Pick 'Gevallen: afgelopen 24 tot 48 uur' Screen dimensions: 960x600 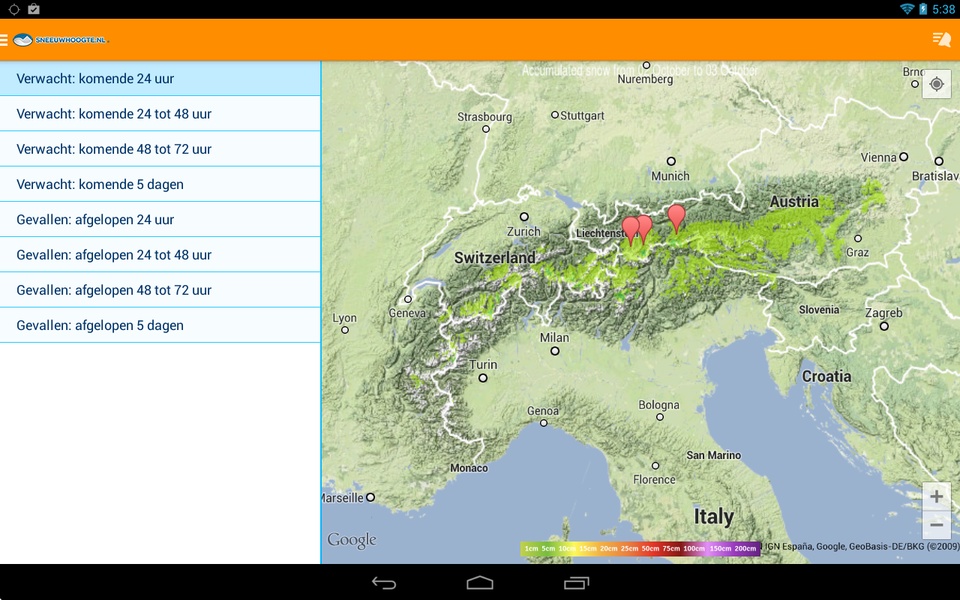[160, 255]
